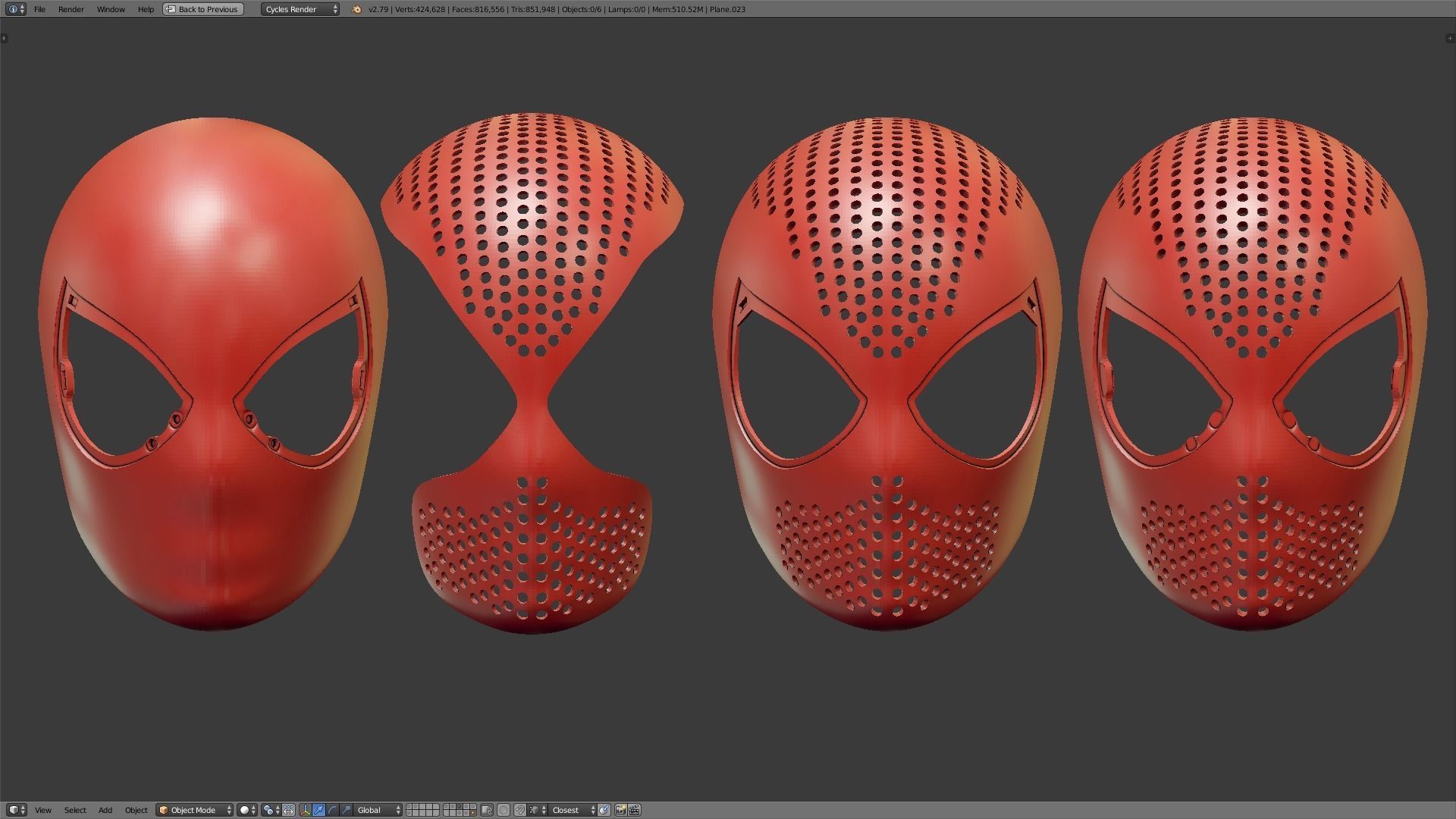The image size is (1456, 819).
Task: Click the first layer button in left grid
Action: pyautogui.click(x=409, y=807)
